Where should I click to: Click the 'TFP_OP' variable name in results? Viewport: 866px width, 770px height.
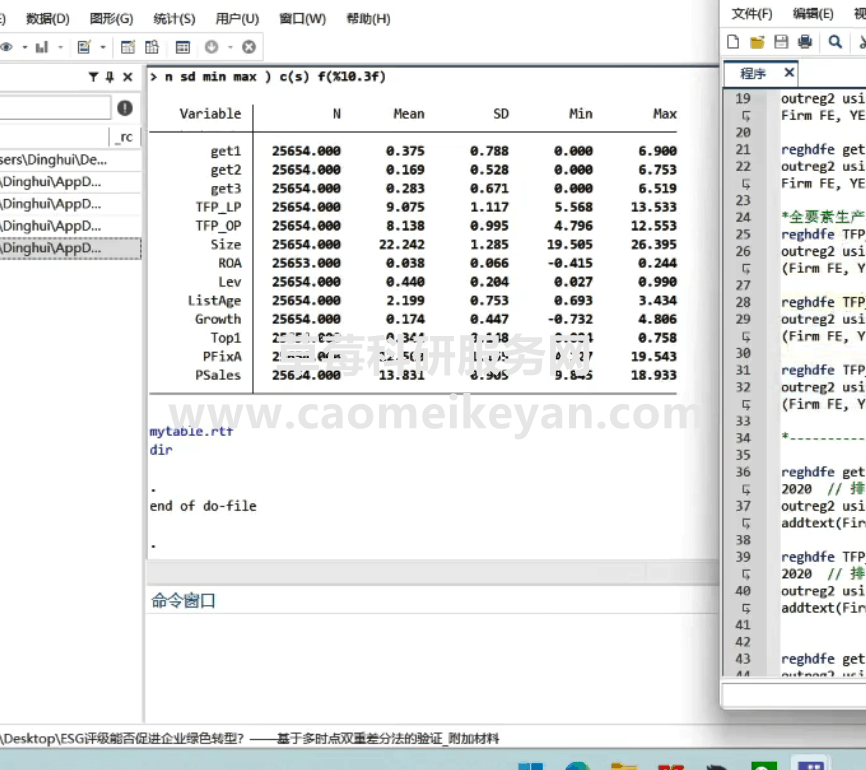(218, 226)
